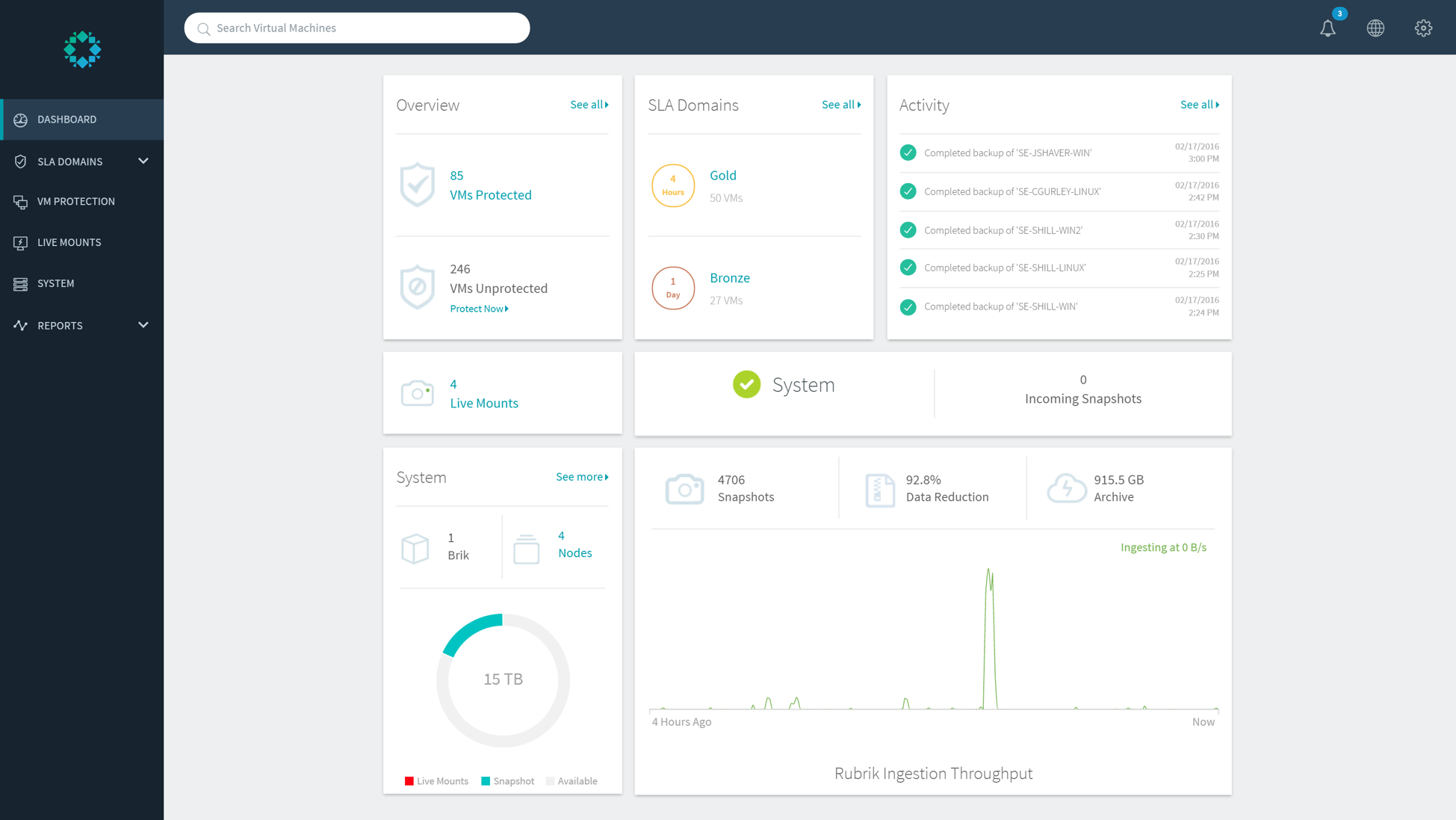Open See all in the Activity panel

[x=1200, y=104]
